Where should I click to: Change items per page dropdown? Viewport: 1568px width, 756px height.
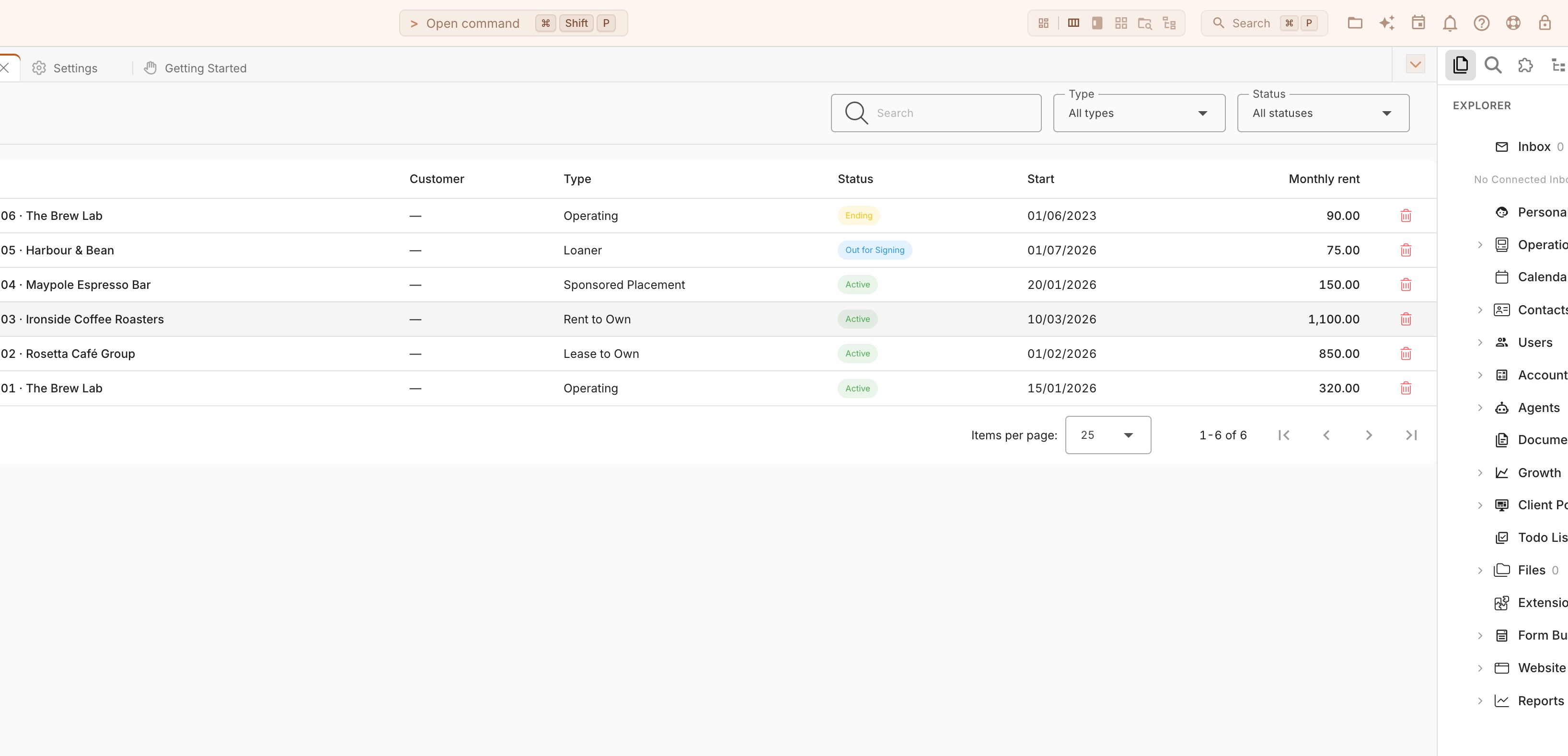(x=1108, y=435)
